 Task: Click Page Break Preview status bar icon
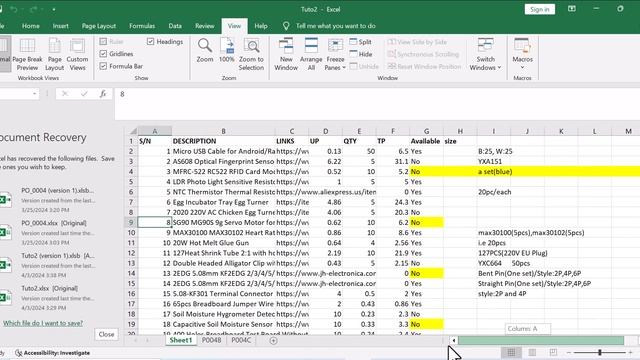(x=553, y=352)
